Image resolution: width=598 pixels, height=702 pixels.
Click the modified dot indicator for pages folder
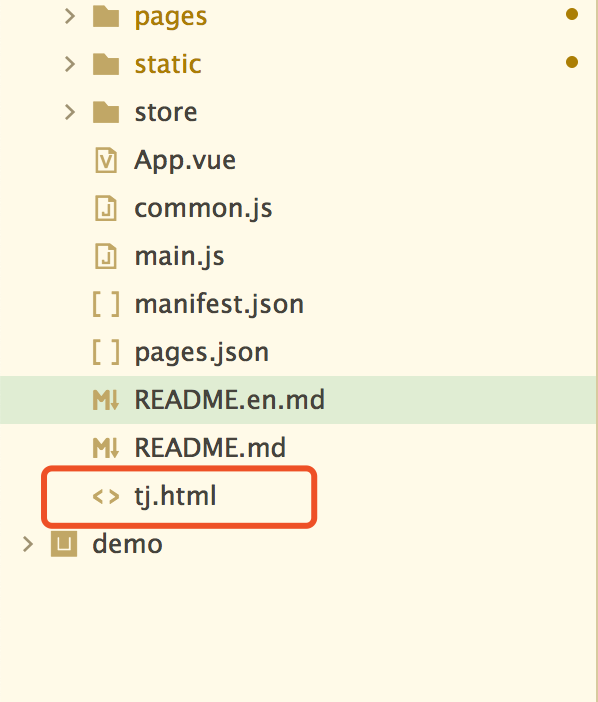[572, 14]
